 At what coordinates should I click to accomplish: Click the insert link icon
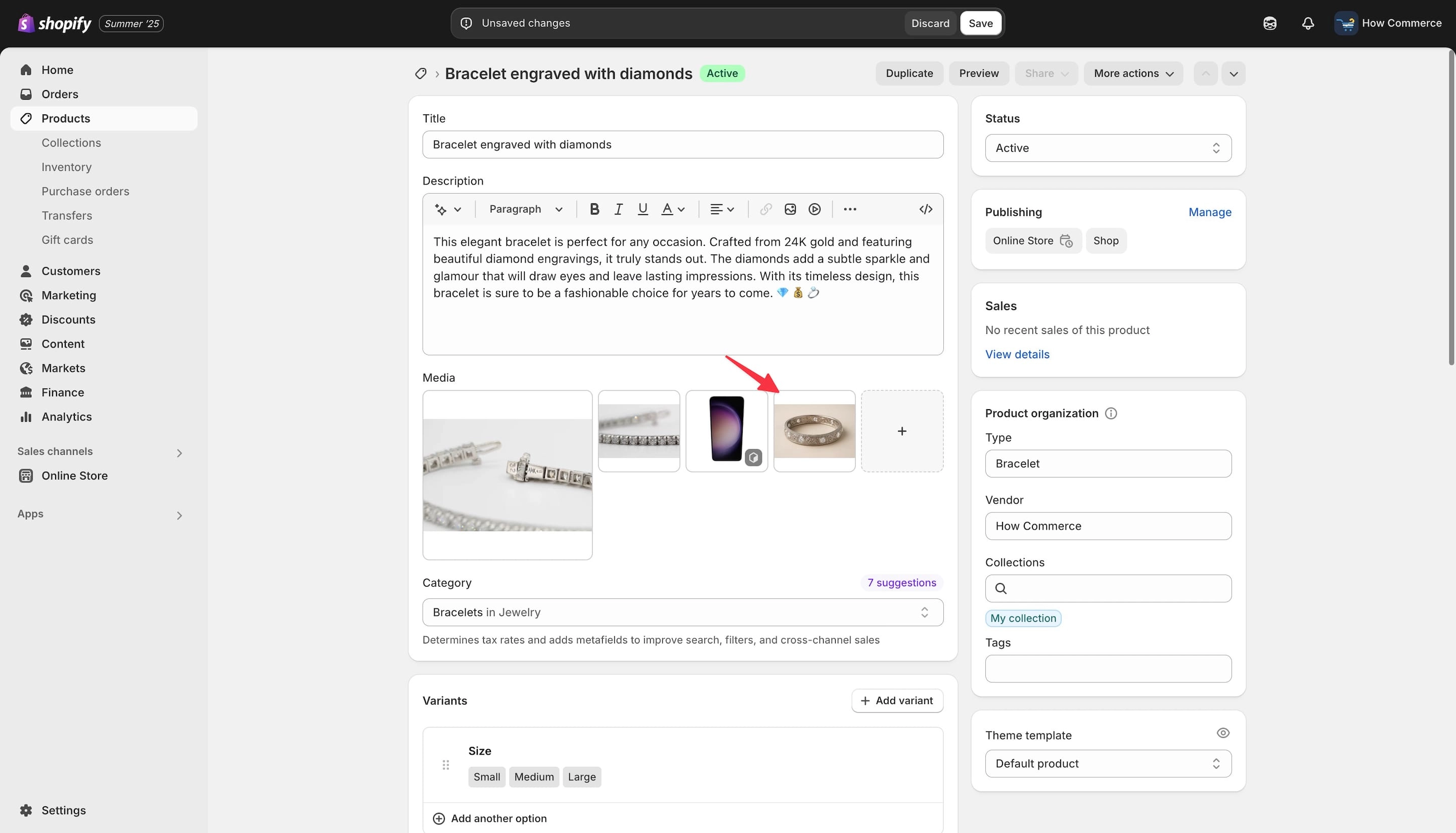765,209
